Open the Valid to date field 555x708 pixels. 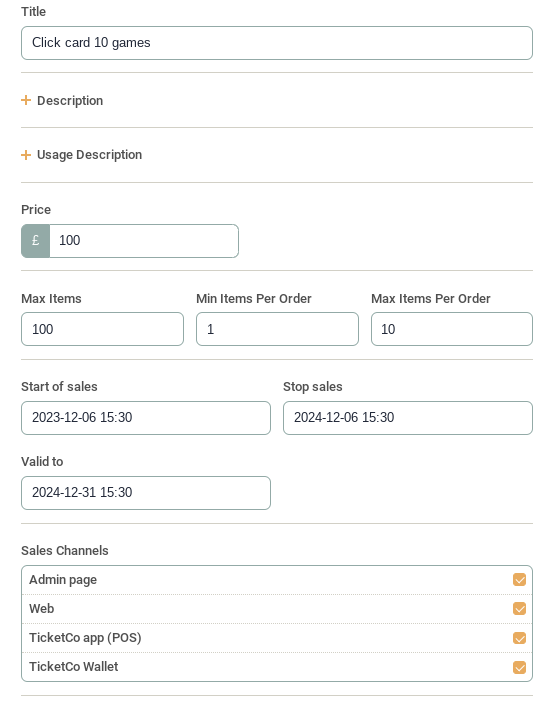(146, 493)
